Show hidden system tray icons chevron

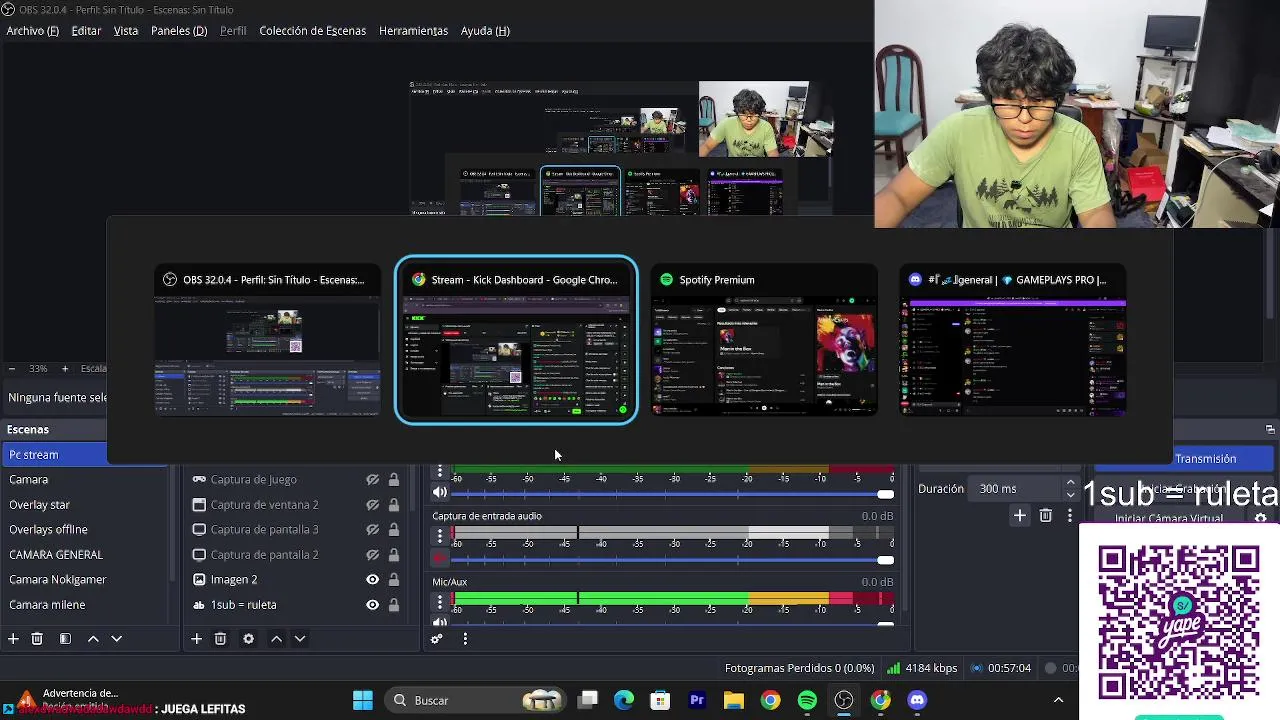(x=1059, y=700)
